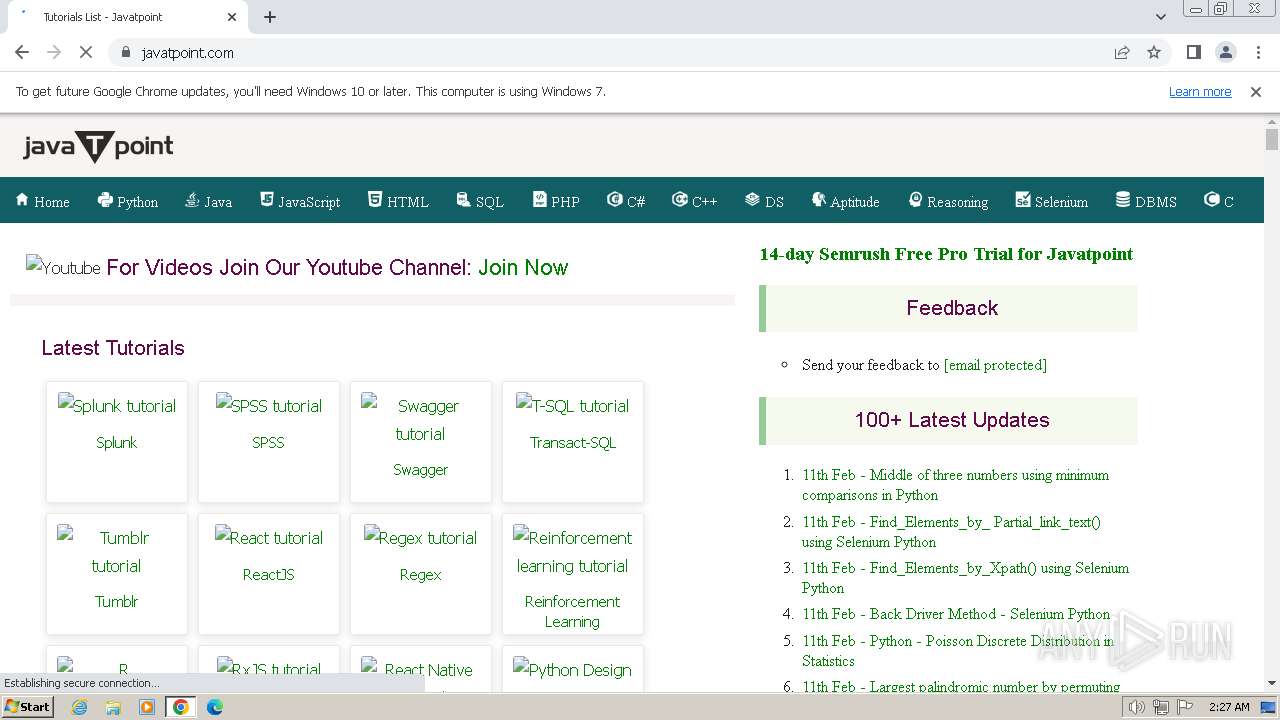Stop loading the page
This screenshot has width=1280, height=720.
click(x=86, y=52)
